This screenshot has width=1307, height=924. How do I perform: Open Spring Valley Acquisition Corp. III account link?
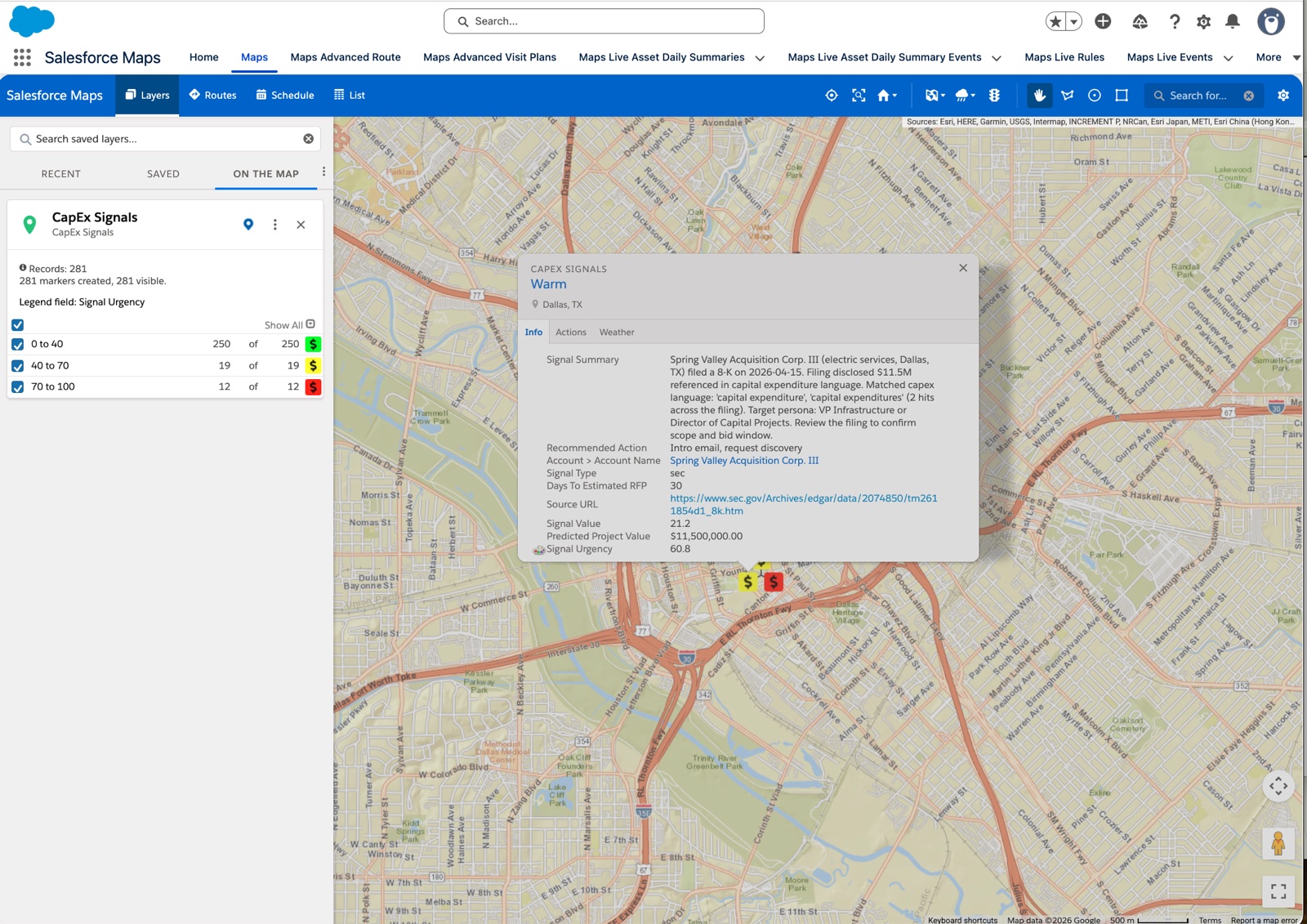[744, 461]
